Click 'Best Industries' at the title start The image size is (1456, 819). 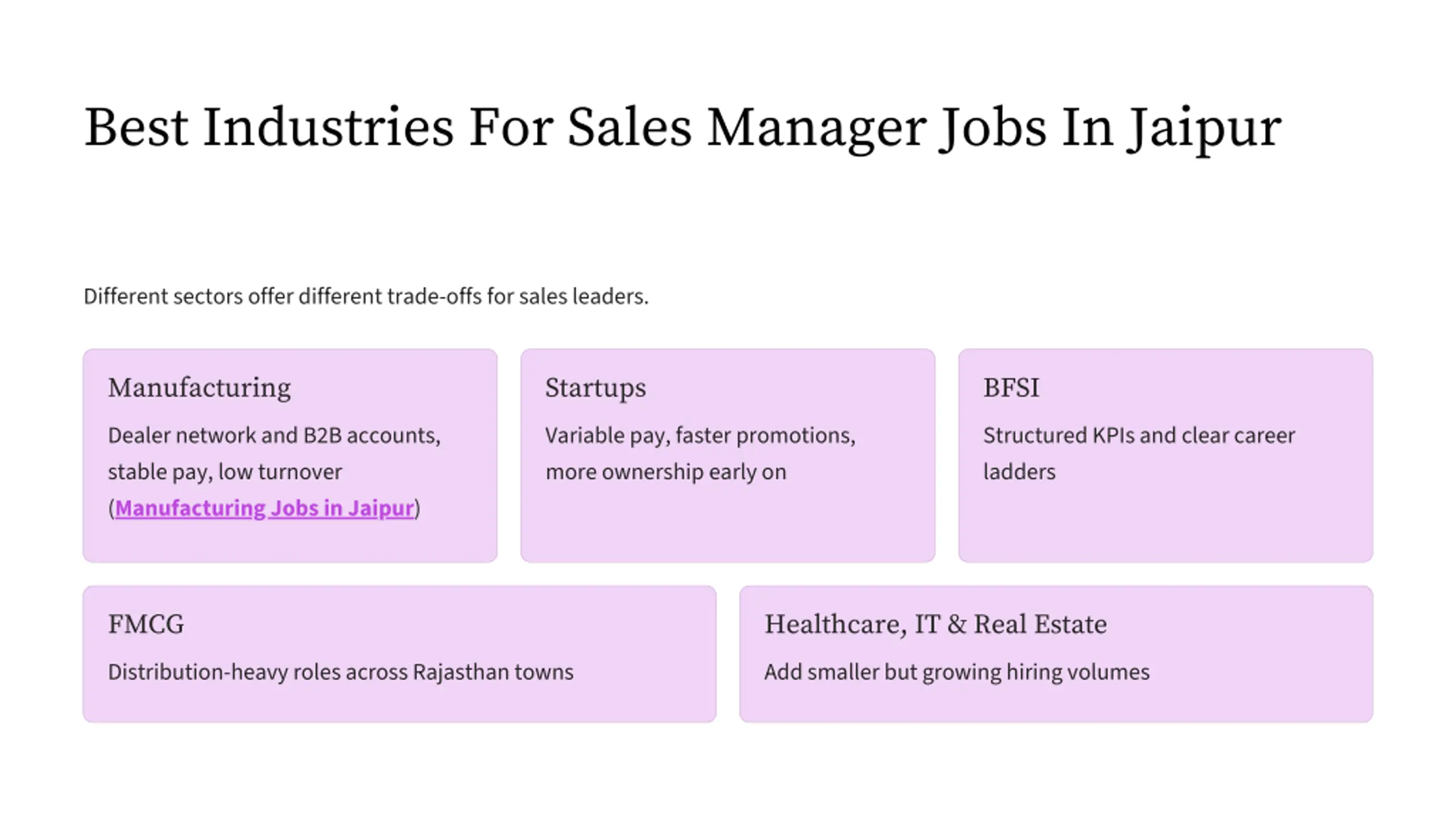[x=268, y=127]
